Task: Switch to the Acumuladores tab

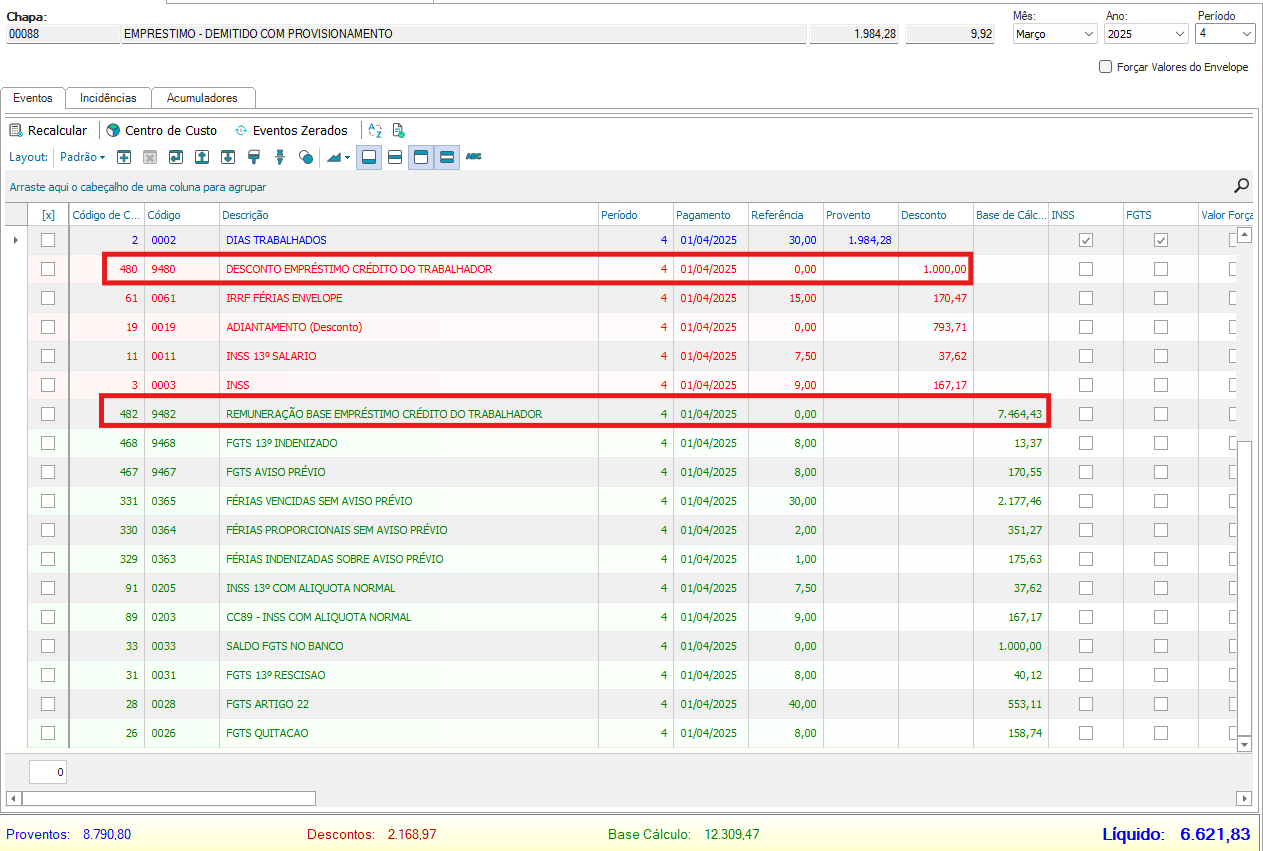Action: (x=202, y=98)
